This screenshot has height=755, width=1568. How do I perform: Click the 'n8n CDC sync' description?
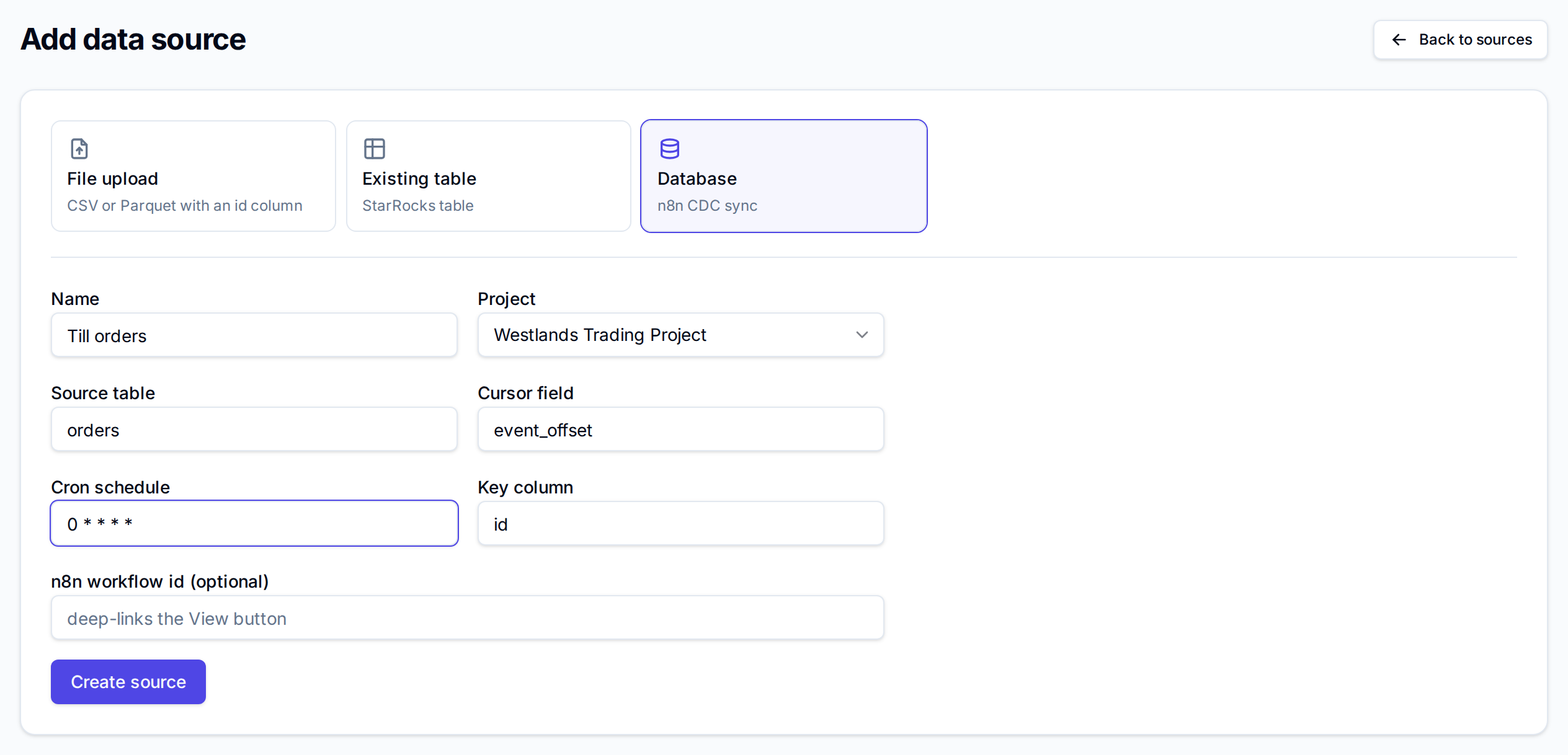pyautogui.click(x=707, y=205)
